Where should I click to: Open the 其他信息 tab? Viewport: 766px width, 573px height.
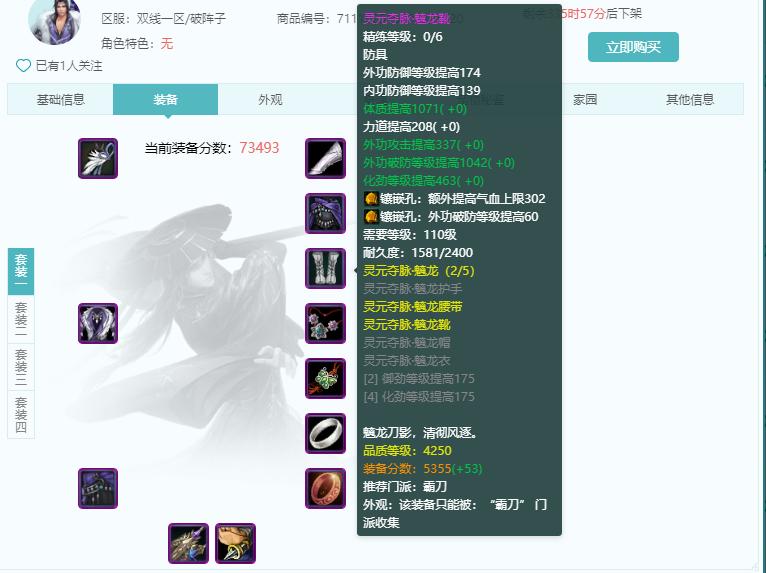click(690, 100)
